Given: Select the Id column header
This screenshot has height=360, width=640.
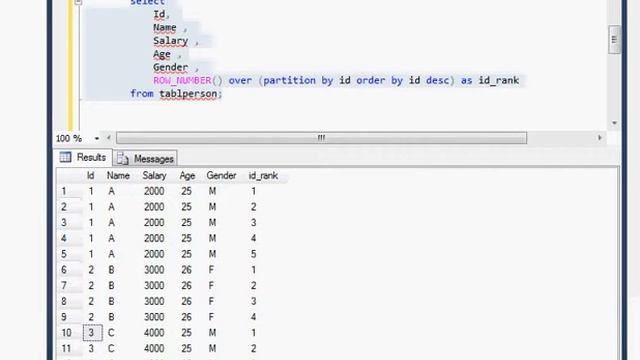Looking at the screenshot, I should coord(91,176).
